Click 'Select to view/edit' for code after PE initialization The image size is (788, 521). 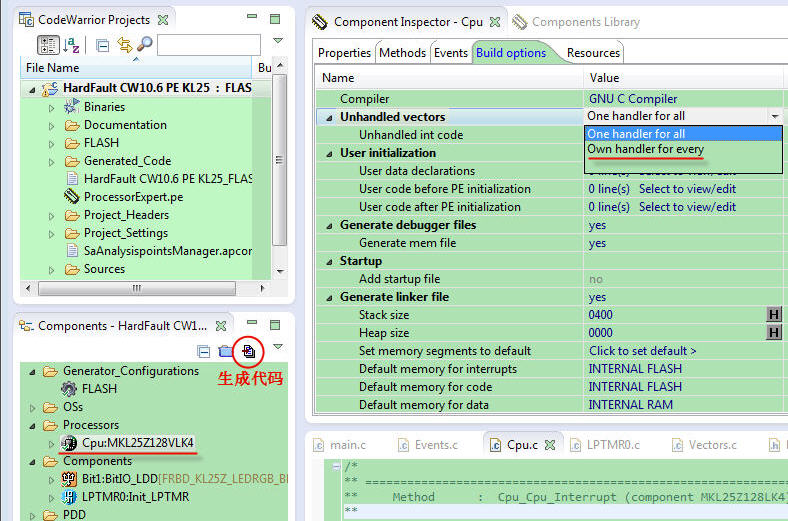click(x=687, y=207)
